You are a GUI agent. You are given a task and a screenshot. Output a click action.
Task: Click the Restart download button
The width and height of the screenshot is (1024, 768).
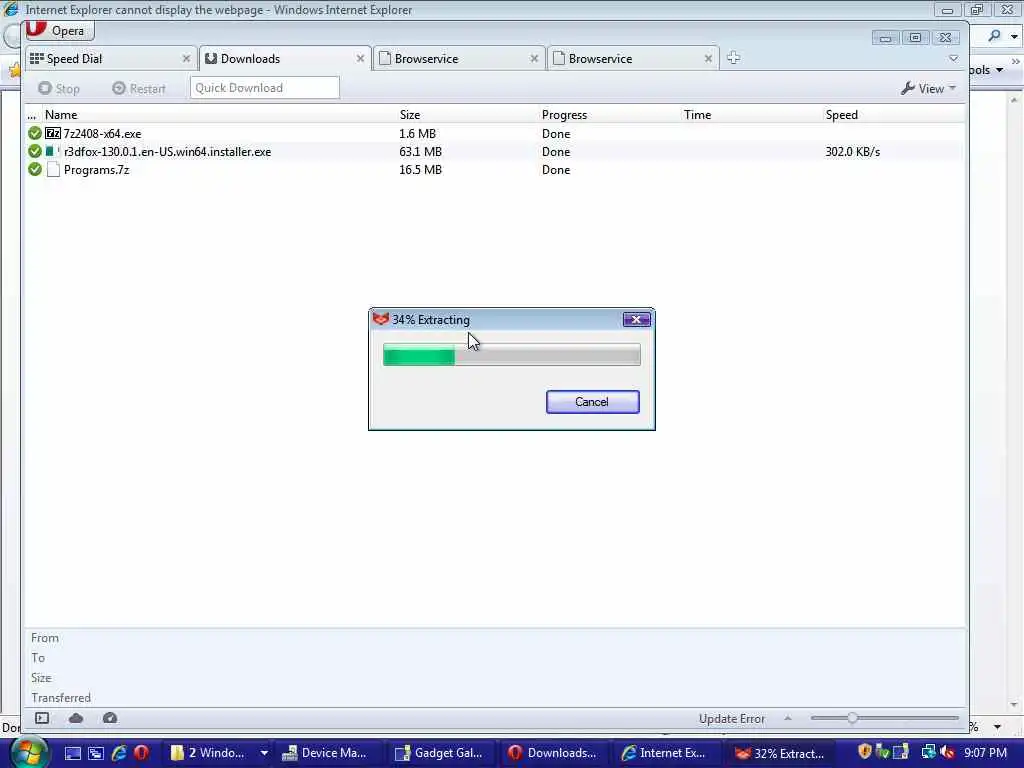(138, 88)
